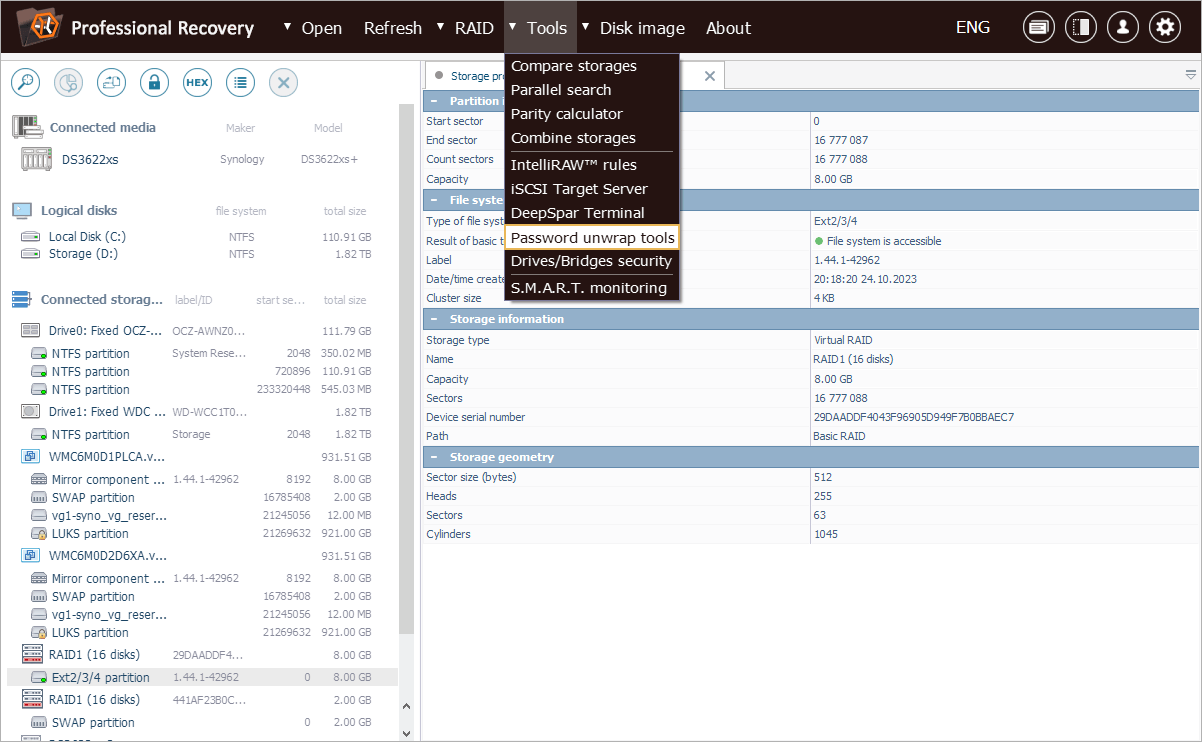
Task: Click the Logical disks monitor icon
Action: (x=22, y=211)
